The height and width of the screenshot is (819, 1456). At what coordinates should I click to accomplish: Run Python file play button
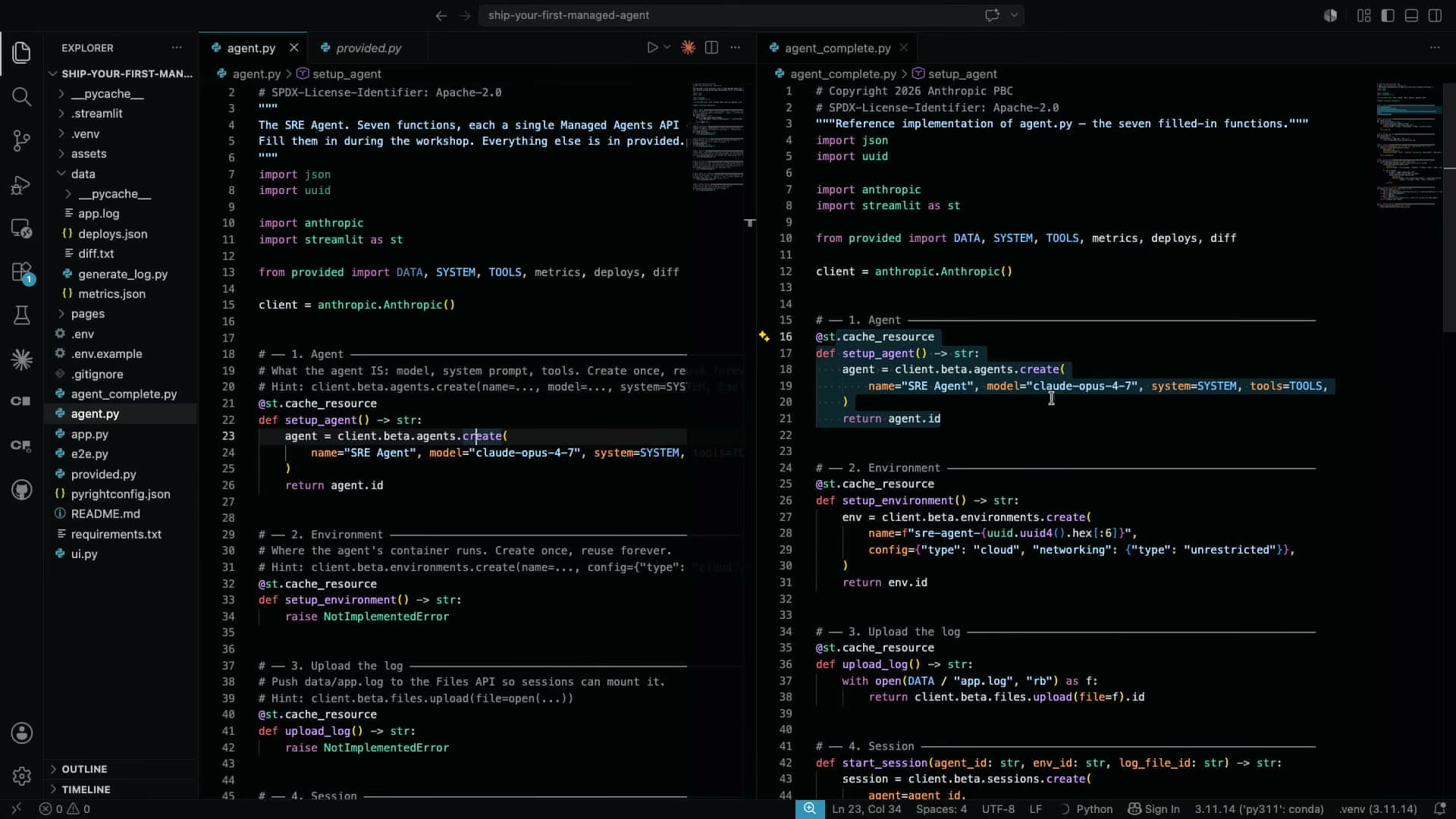pos(651,48)
